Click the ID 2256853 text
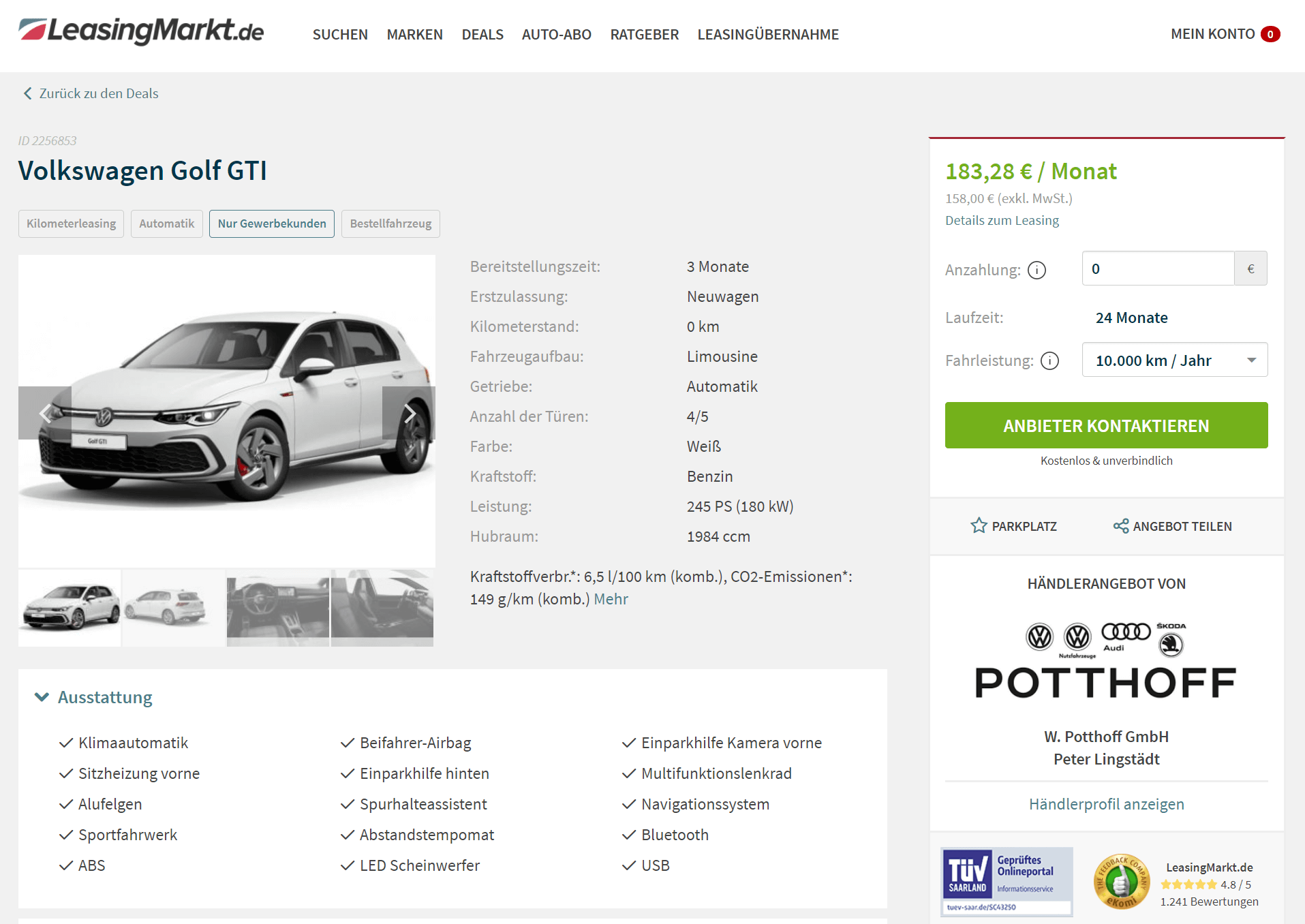The width and height of the screenshot is (1305, 924). (47, 141)
